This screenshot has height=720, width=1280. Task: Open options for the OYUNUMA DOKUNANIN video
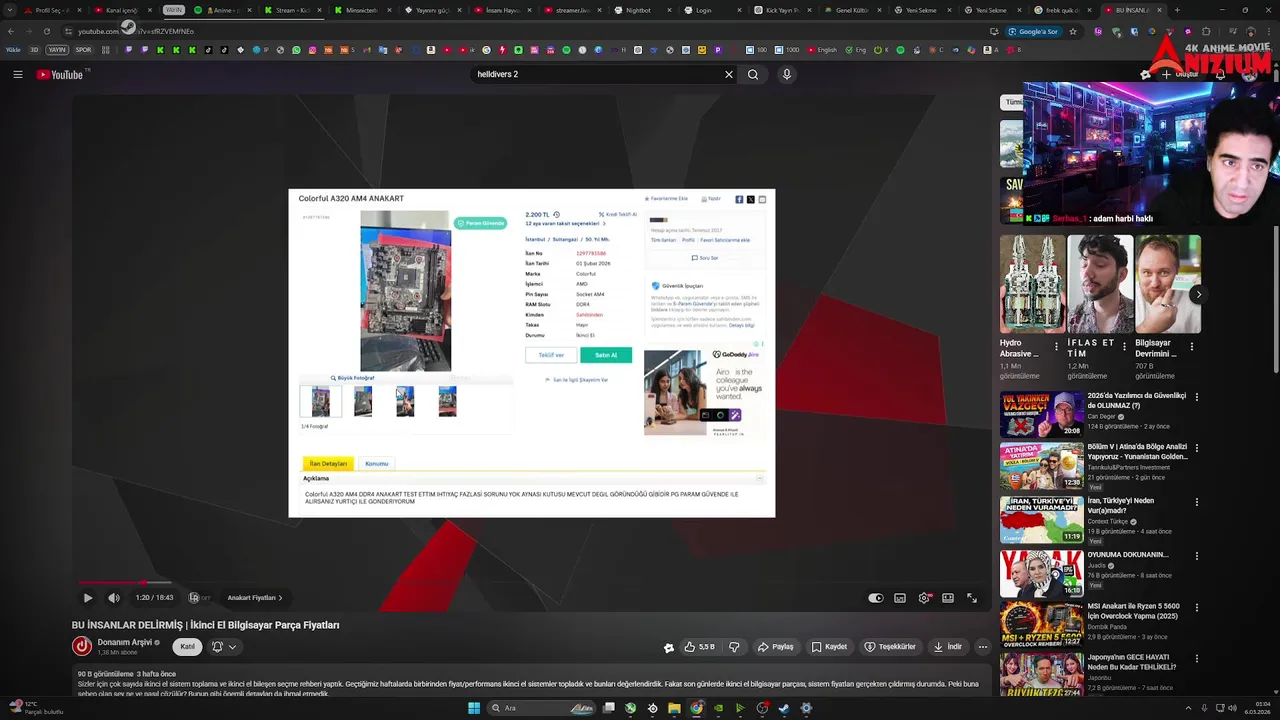click(x=1196, y=556)
